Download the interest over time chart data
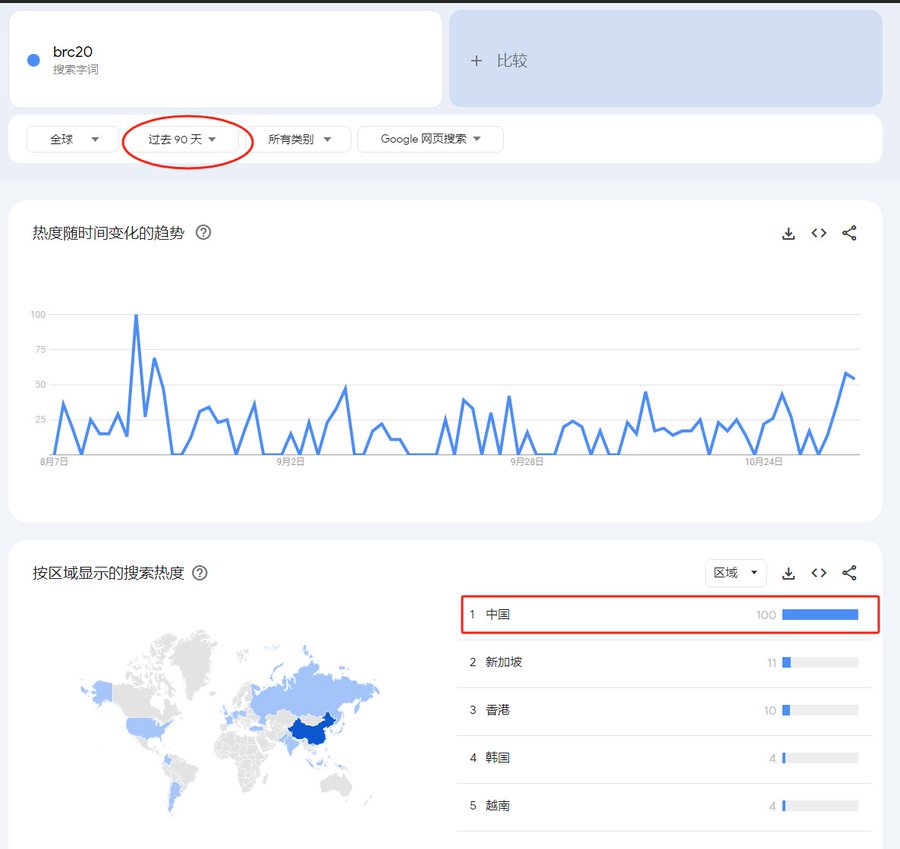 click(x=789, y=233)
